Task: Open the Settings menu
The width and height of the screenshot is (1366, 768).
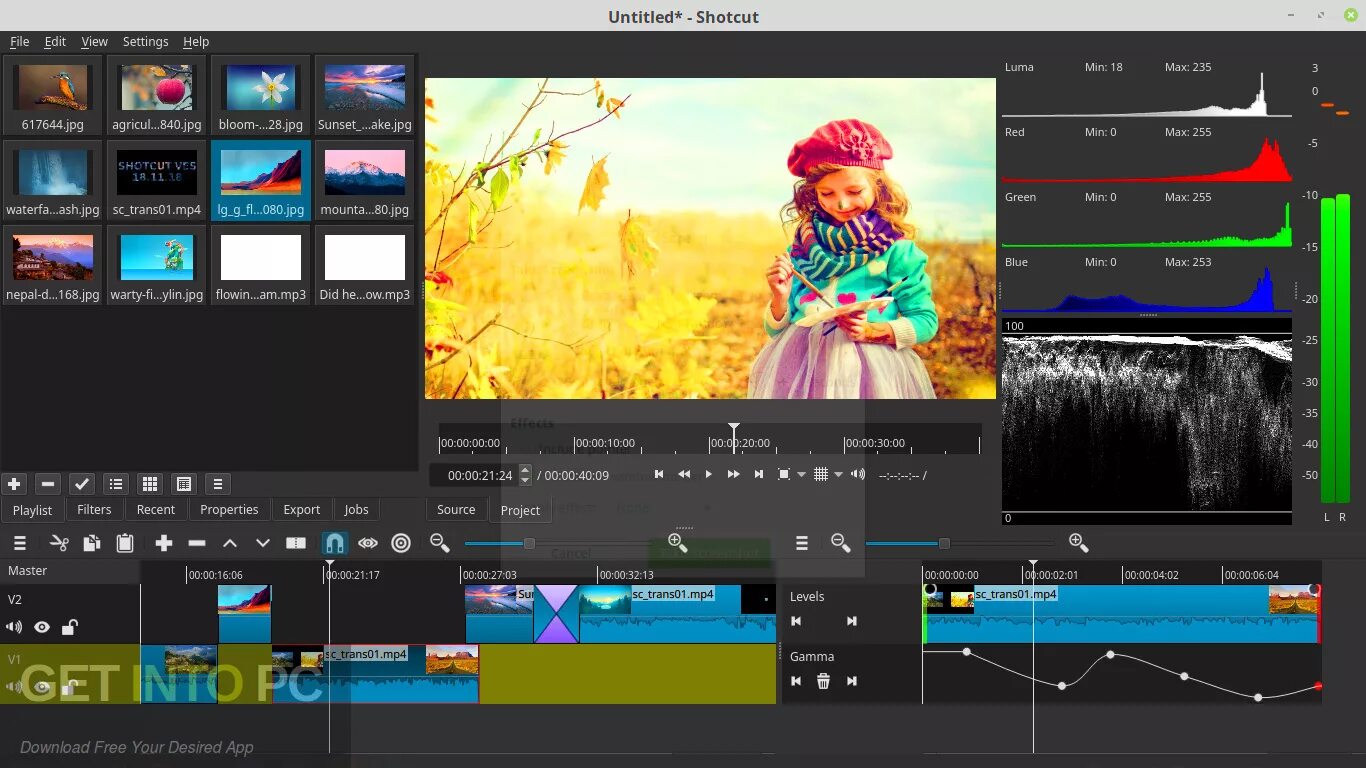Action: 146,41
